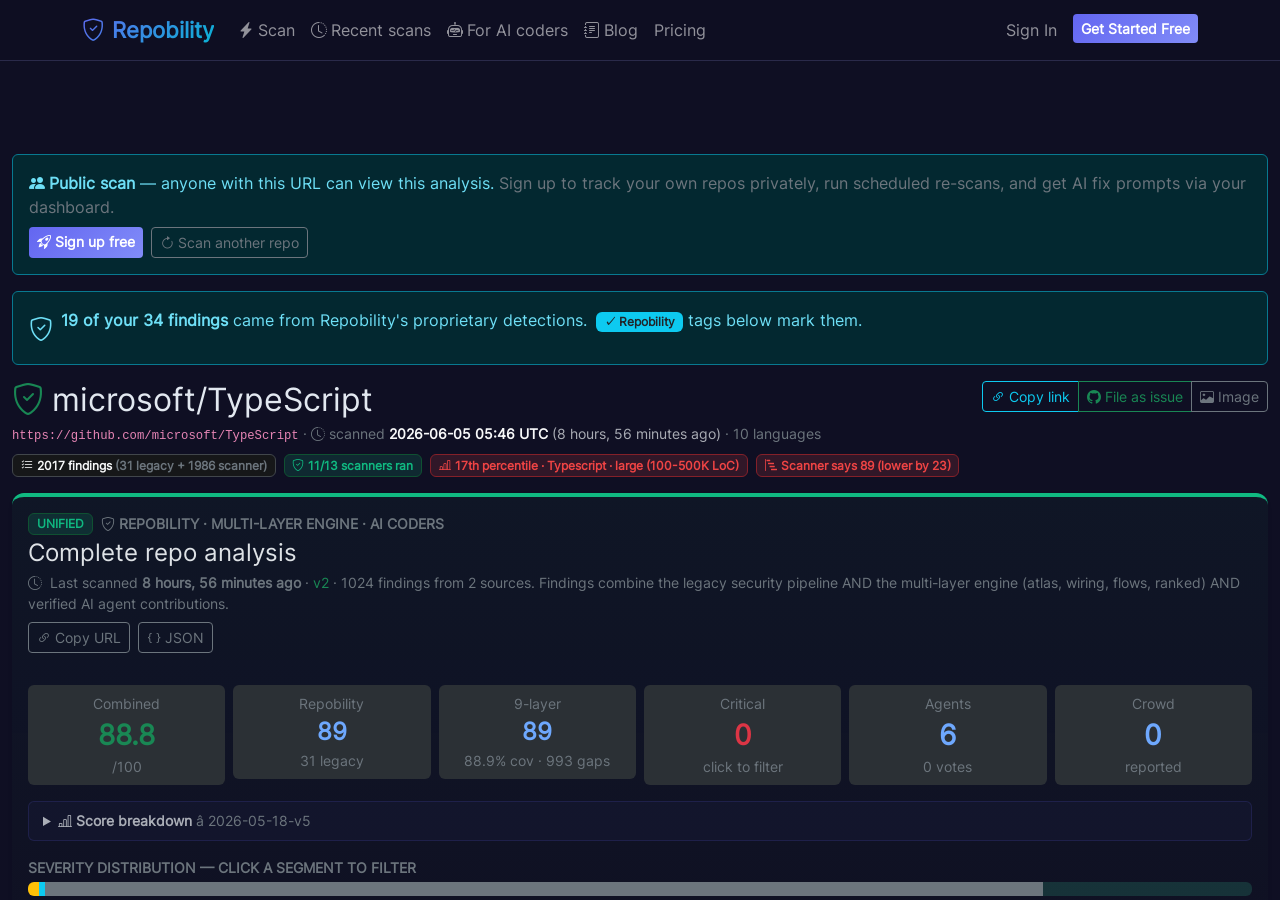Click the Complete repo analysis heading
This screenshot has width=1280, height=900.
pyautogui.click(x=162, y=553)
